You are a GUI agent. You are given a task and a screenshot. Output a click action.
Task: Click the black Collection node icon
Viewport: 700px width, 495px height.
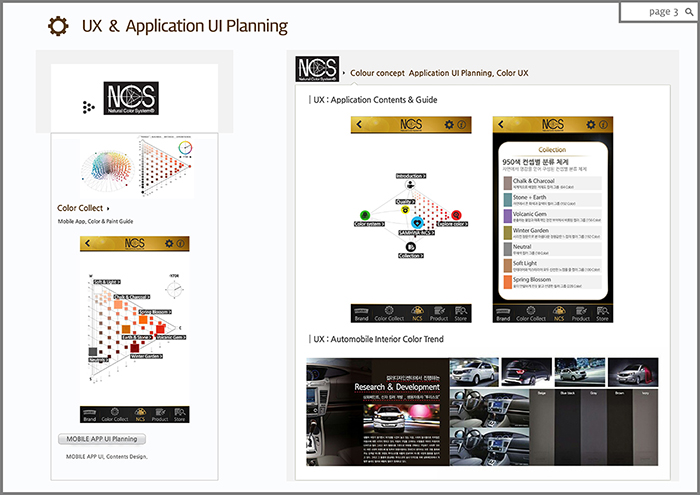coord(411,247)
